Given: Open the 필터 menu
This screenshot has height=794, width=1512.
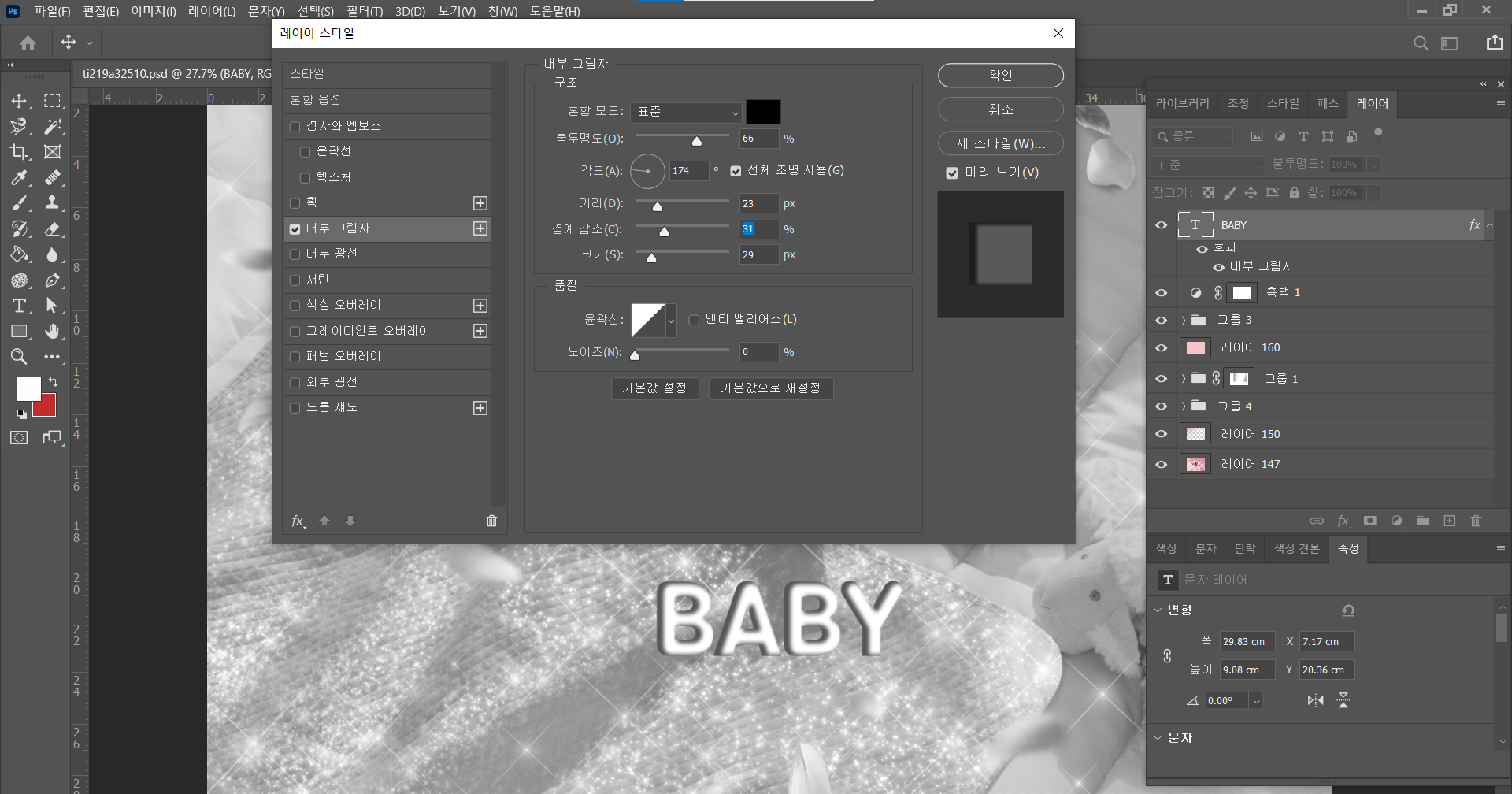Looking at the screenshot, I should [365, 11].
